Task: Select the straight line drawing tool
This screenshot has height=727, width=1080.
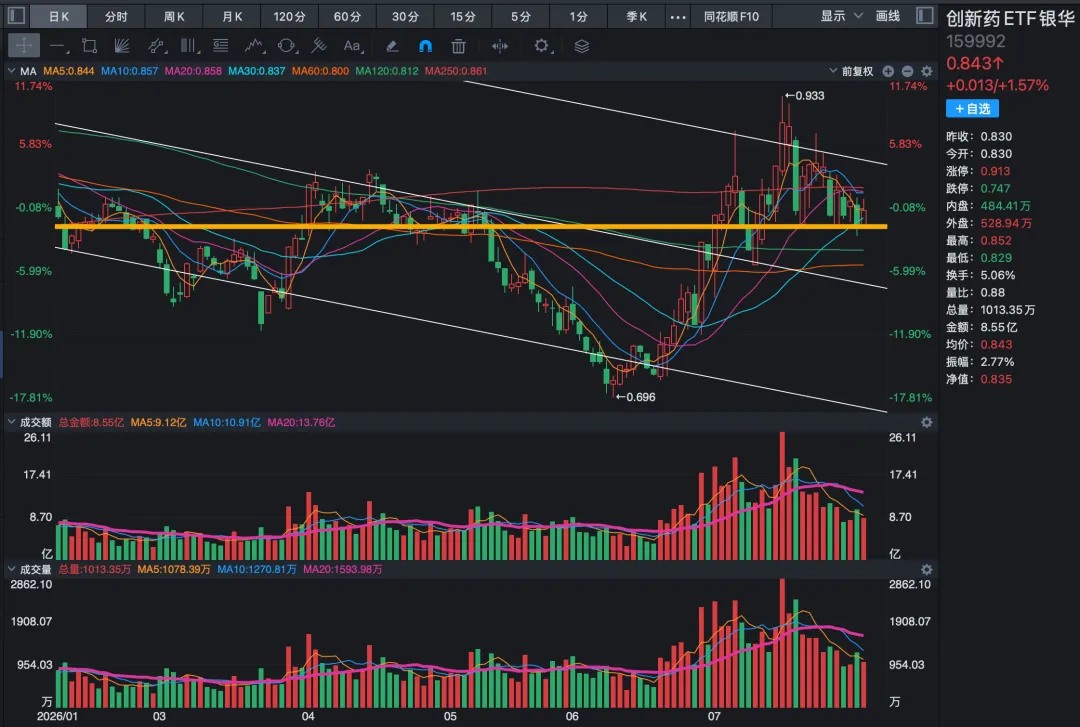Action: tap(58, 46)
